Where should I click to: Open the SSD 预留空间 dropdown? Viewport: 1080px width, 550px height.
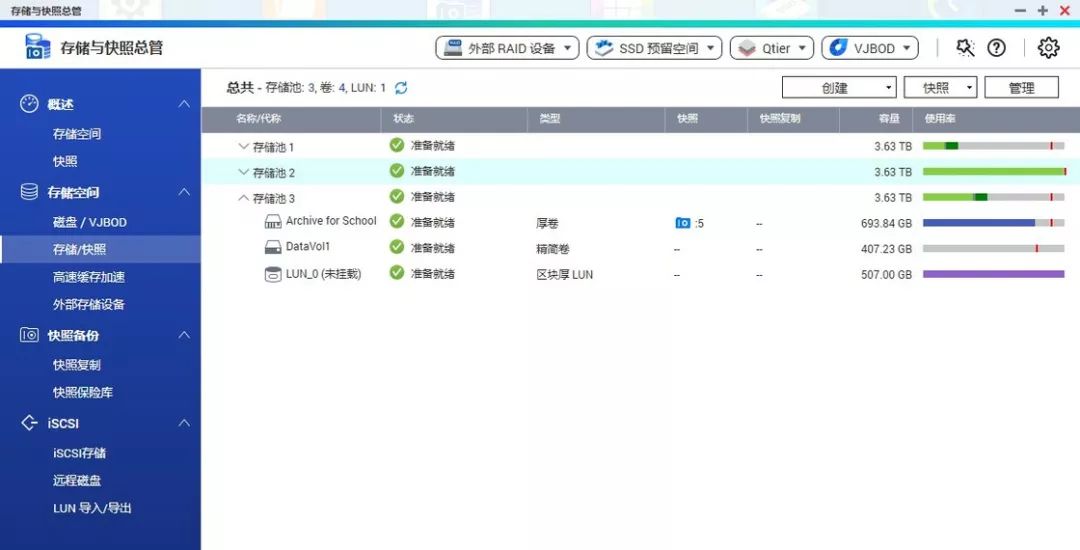tap(654, 48)
